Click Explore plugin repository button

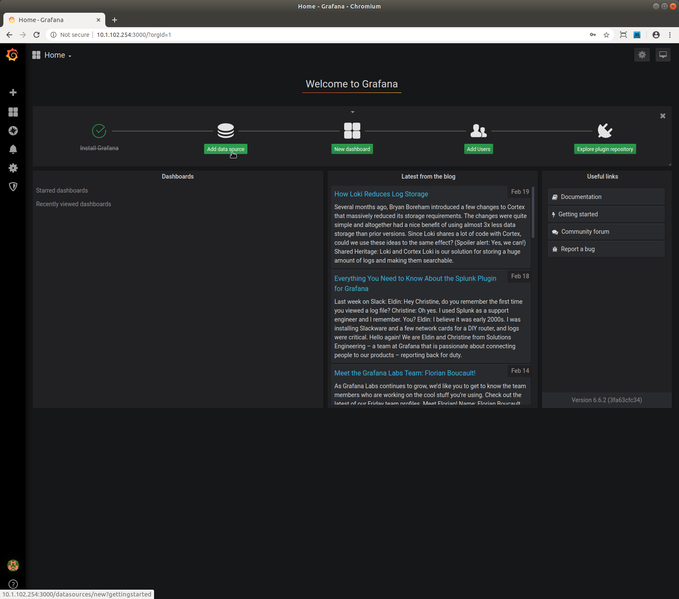point(605,149)
